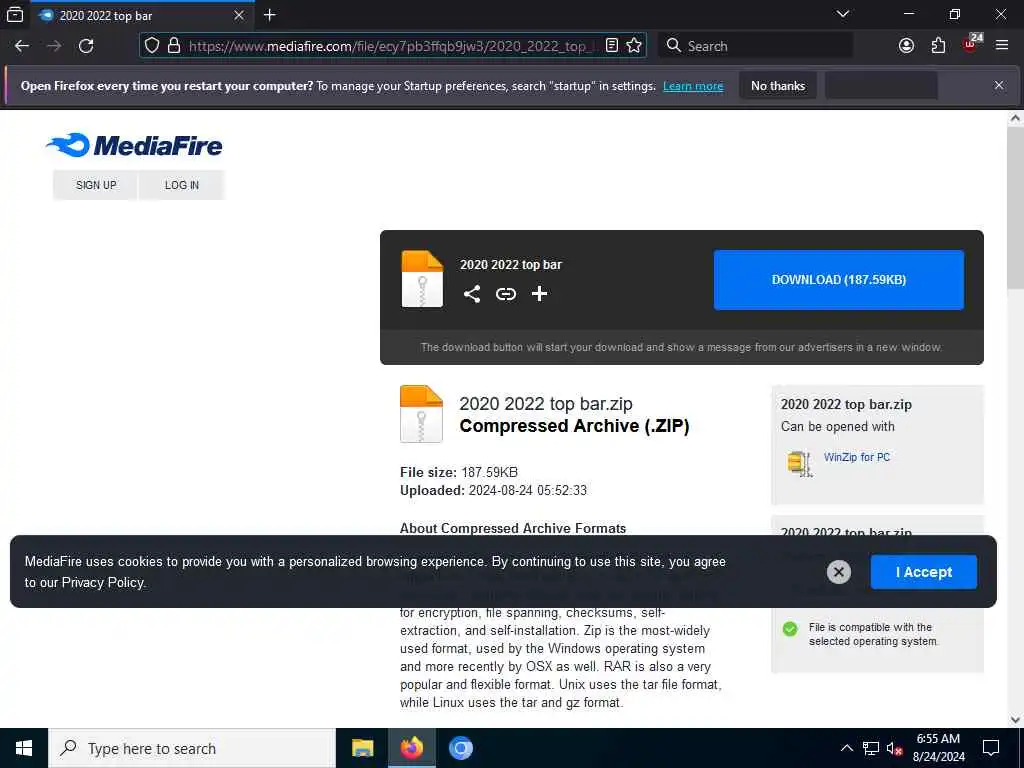Open the Firefox account icon

click(x=906, y=46)
